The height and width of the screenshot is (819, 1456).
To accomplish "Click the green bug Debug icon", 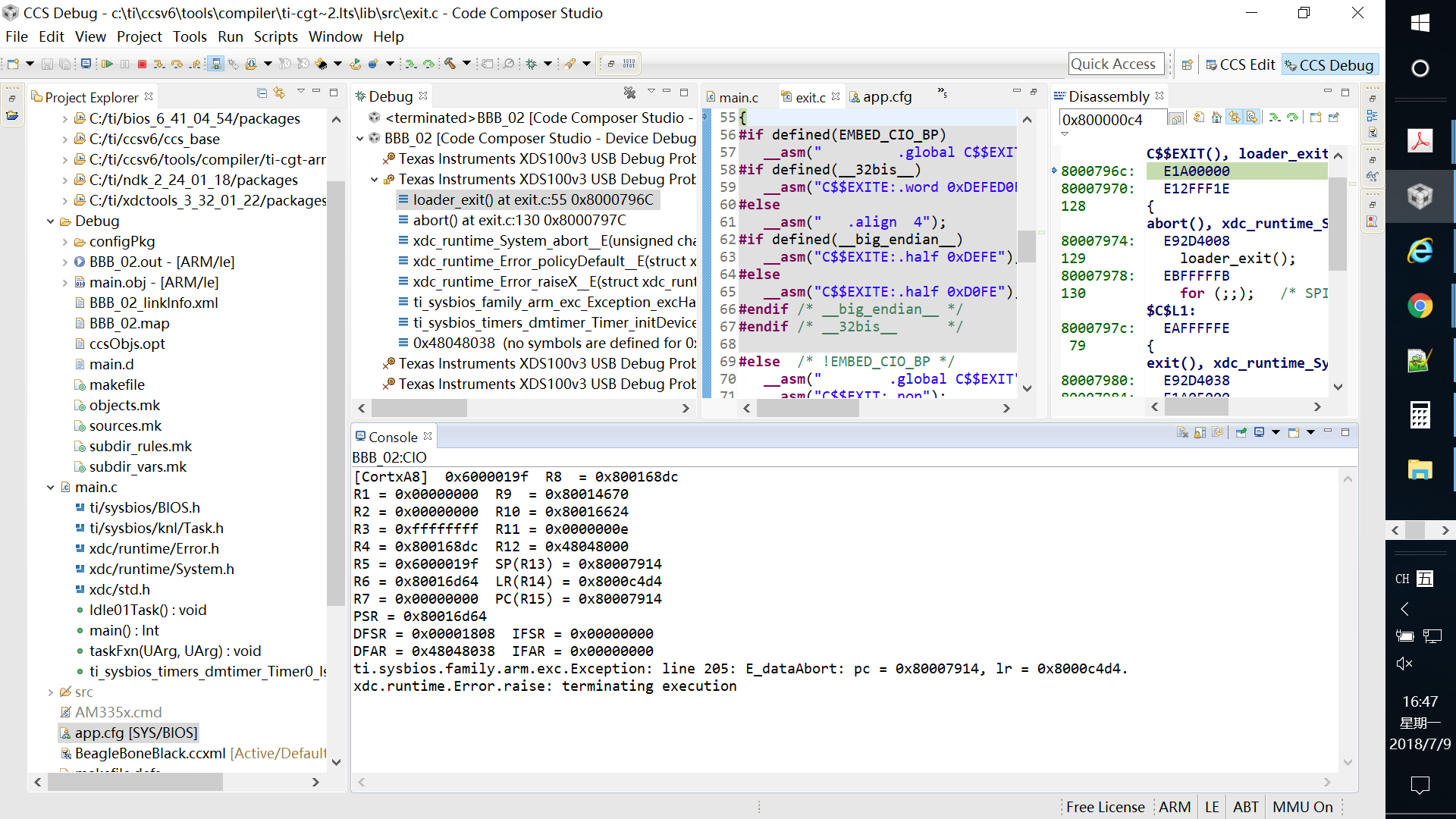I will 531,64.
